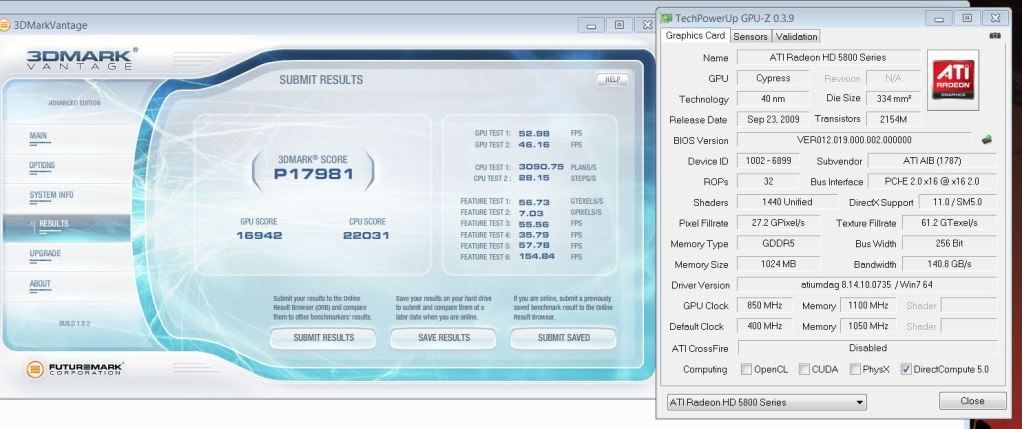Click the Subvendor ATI AIB (1787) field
1022x429 pixels.
932,160
